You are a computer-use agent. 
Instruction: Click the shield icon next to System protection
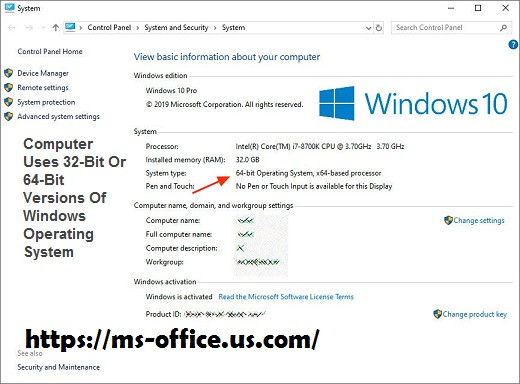[x=9, y=102]
